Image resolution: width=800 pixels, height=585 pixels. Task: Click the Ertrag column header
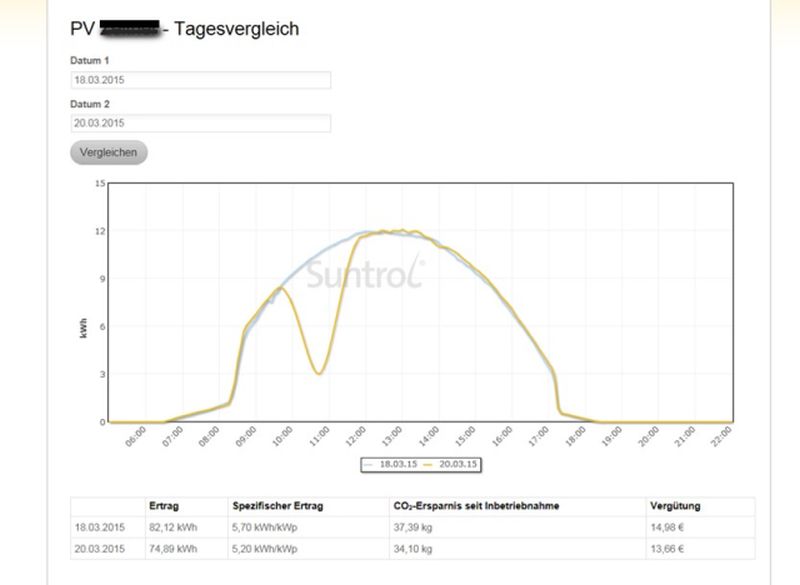click(x=164, y=507)
